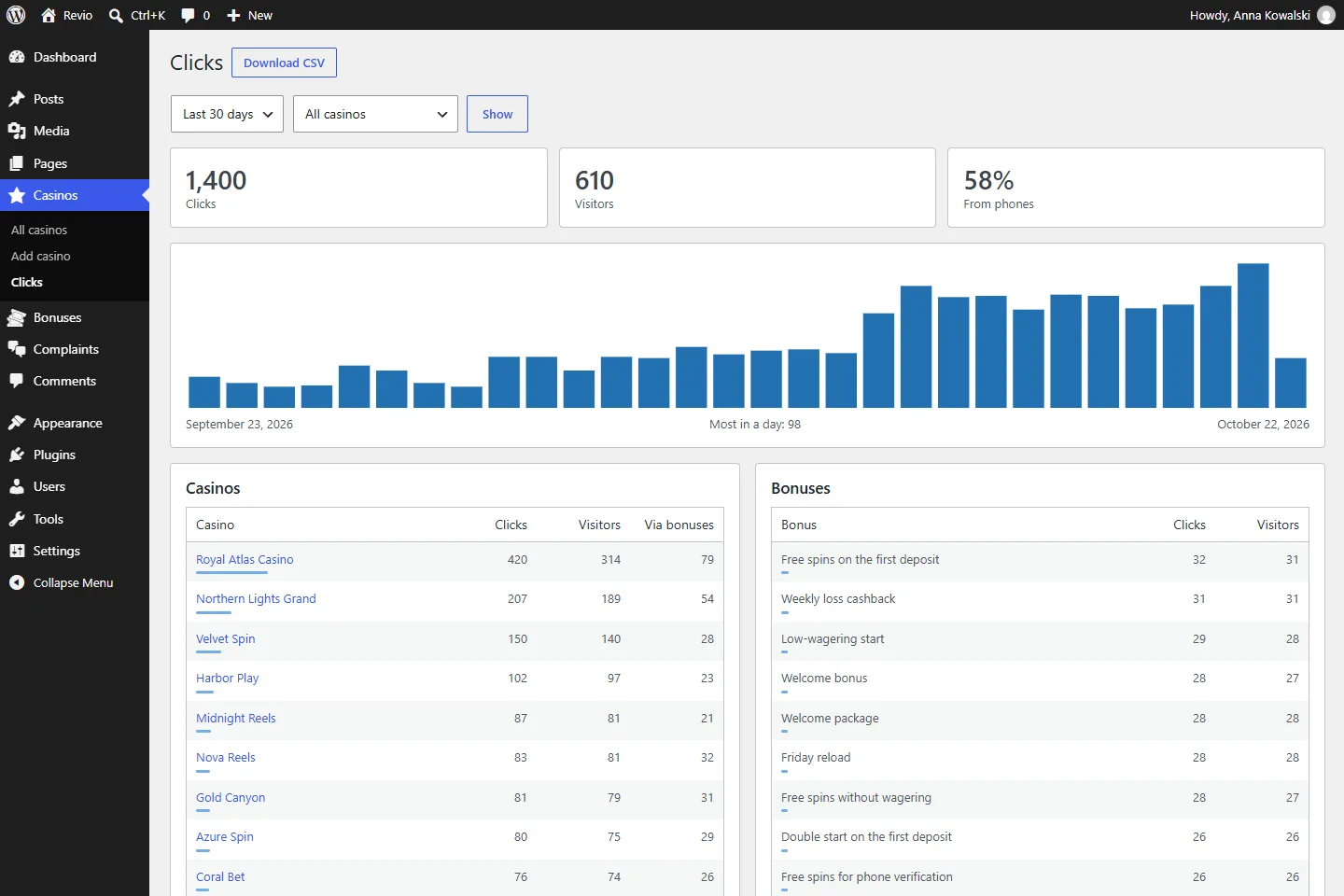Open the Last 30 days dropdown
Image resolution: width=1344 pixels, height=896 pixels.
227,114
